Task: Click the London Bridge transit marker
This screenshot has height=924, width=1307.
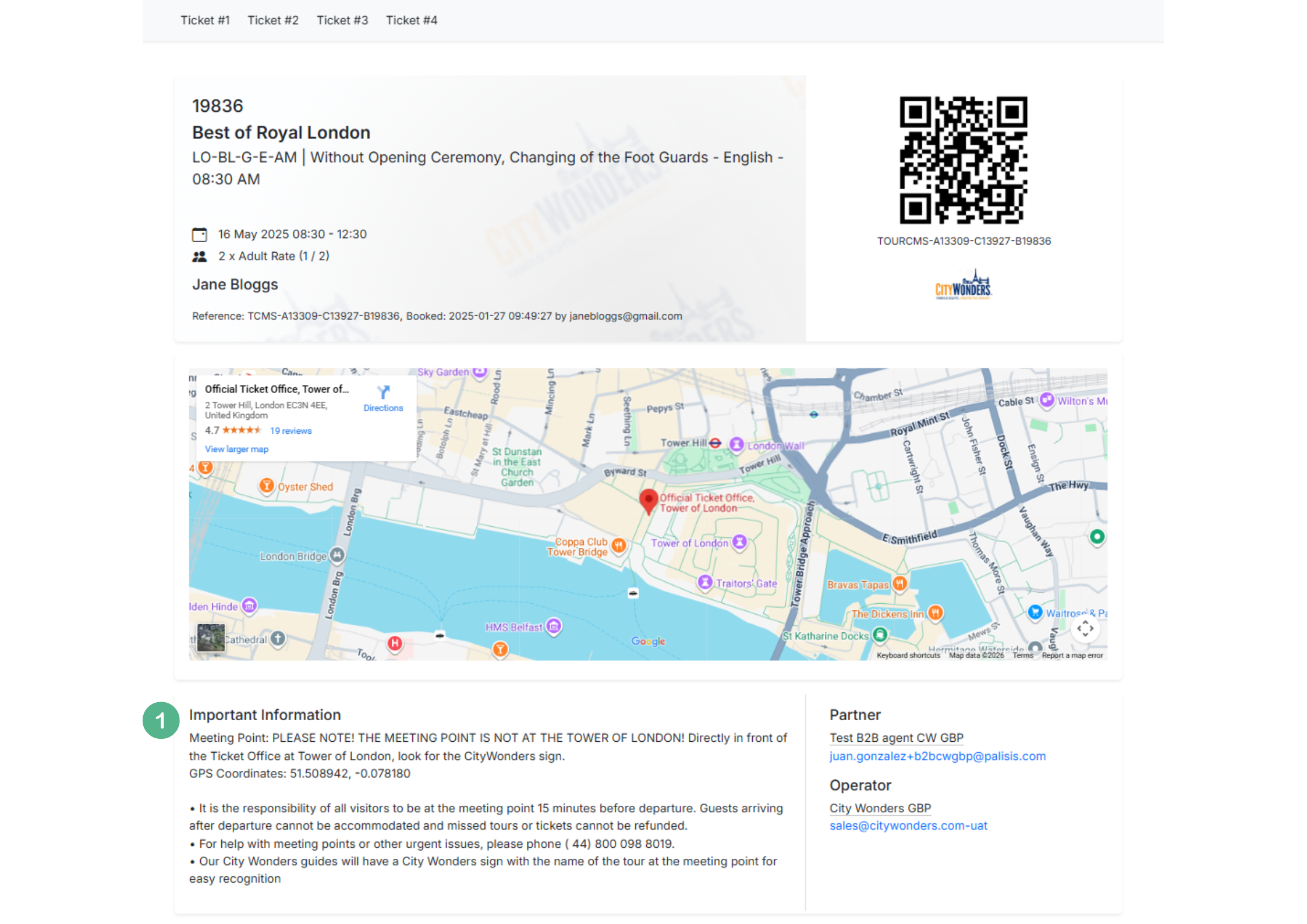Action: pos(337,555)
